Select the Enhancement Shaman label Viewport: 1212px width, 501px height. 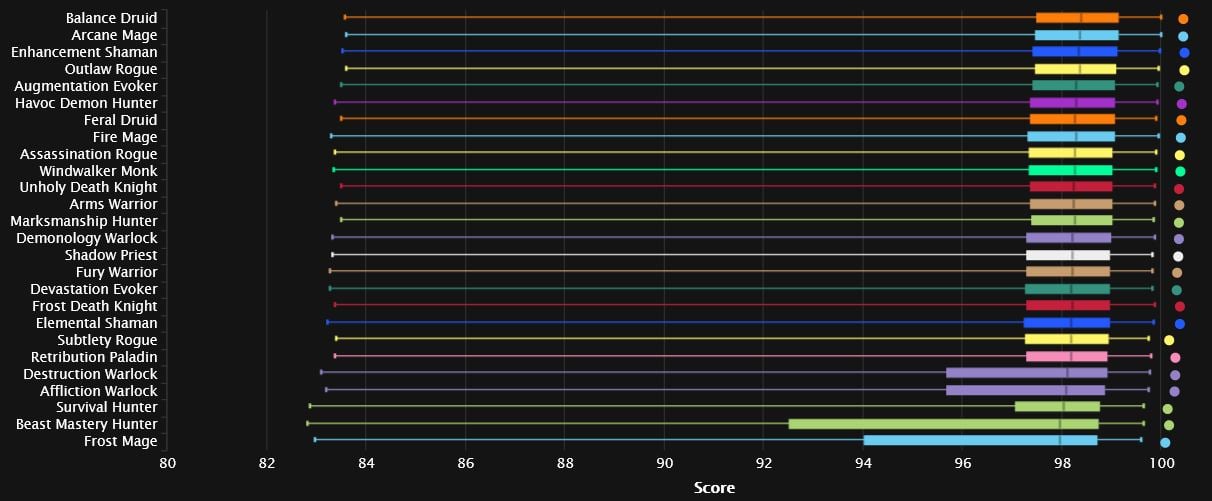click(x=84, y=52)
